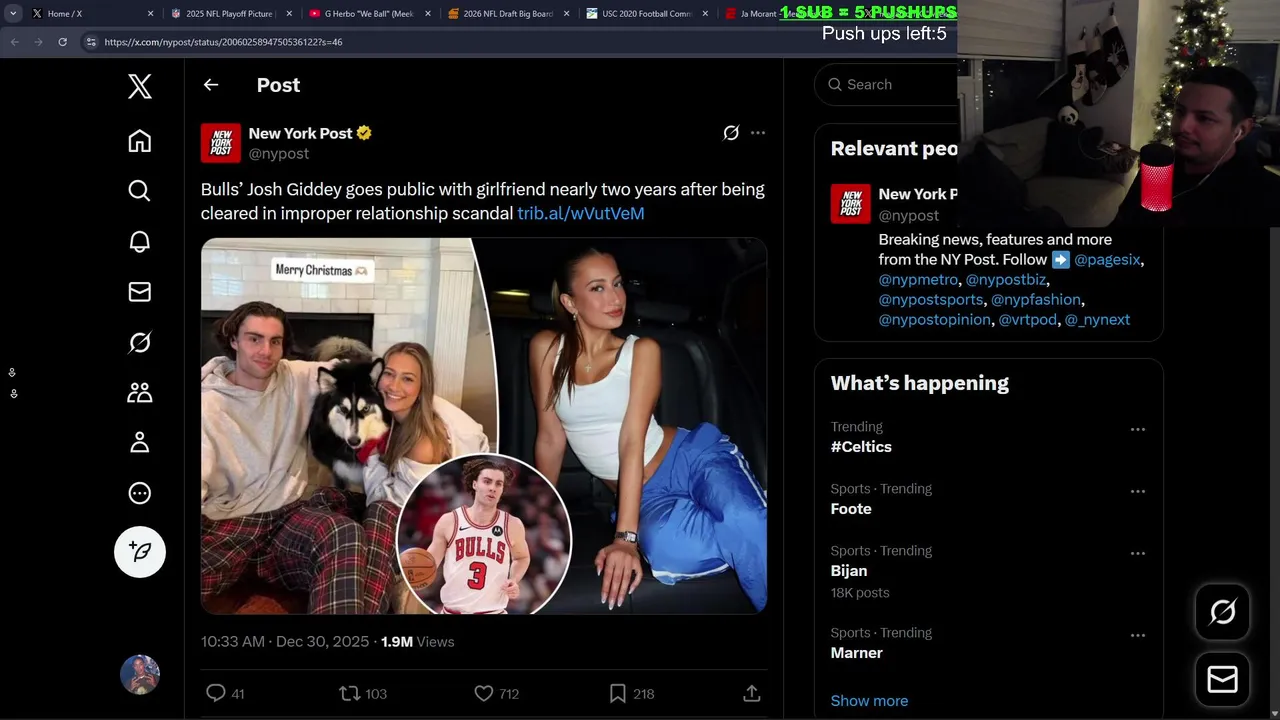Image resolution: width=1280 pixels, height=720 pixels.
Task: Click Grok explain icon on the post
Action: (x=731, y=133)
